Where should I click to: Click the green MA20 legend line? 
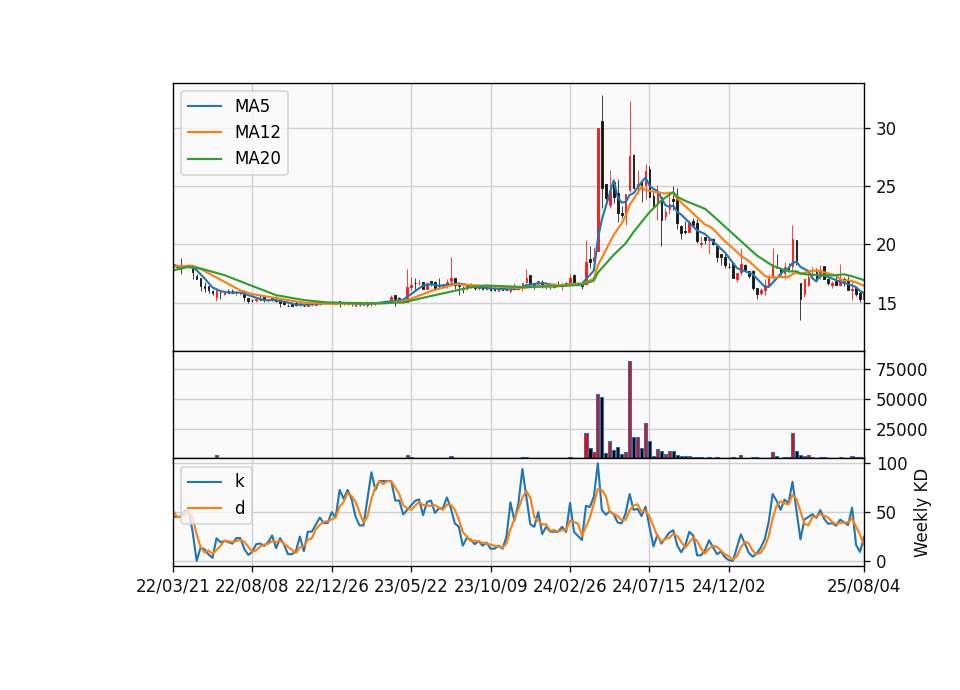(204, 159)
